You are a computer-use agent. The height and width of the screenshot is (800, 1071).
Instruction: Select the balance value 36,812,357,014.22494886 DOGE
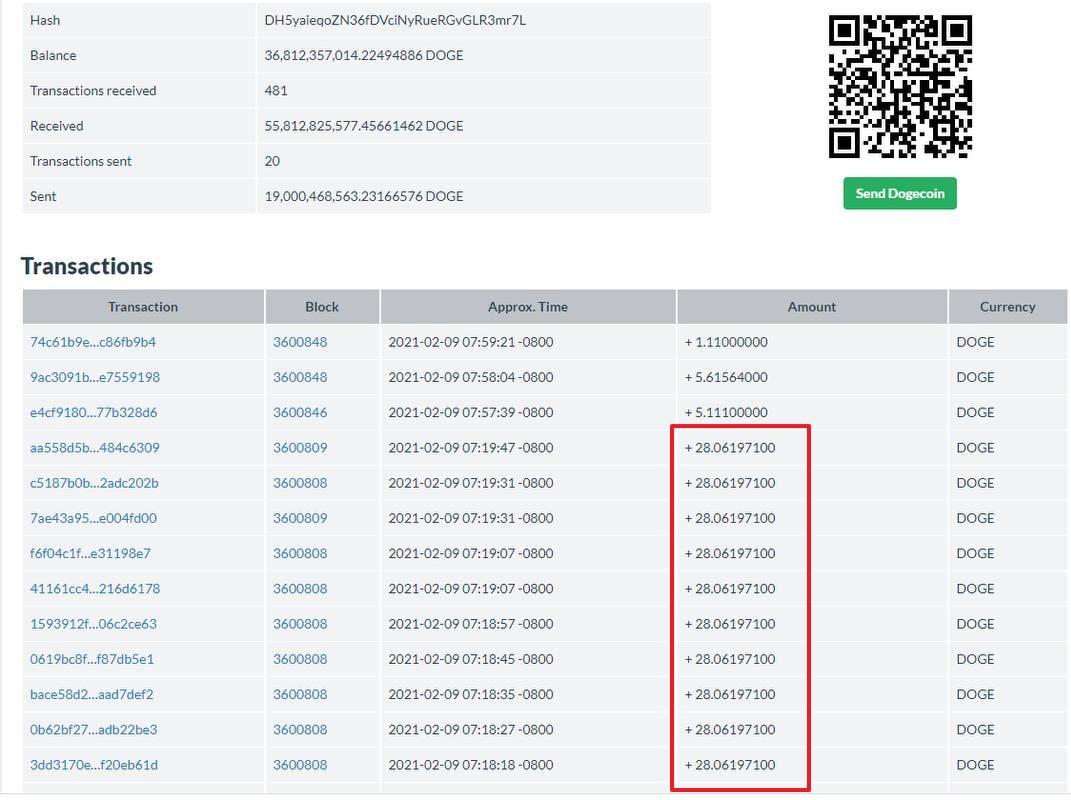(x=364, y=56)
